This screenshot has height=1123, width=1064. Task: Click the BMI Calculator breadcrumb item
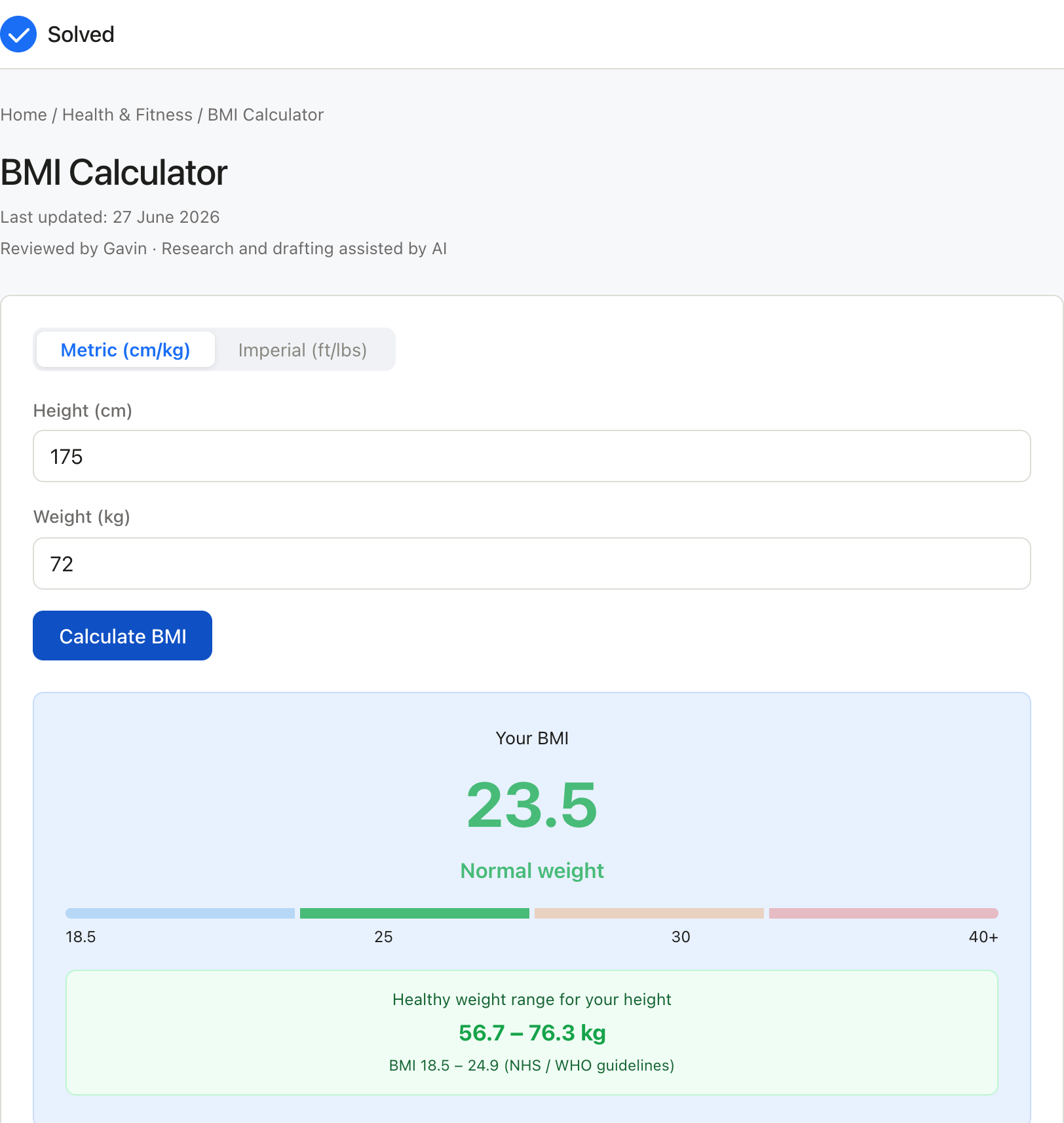(x=265, y=115)
